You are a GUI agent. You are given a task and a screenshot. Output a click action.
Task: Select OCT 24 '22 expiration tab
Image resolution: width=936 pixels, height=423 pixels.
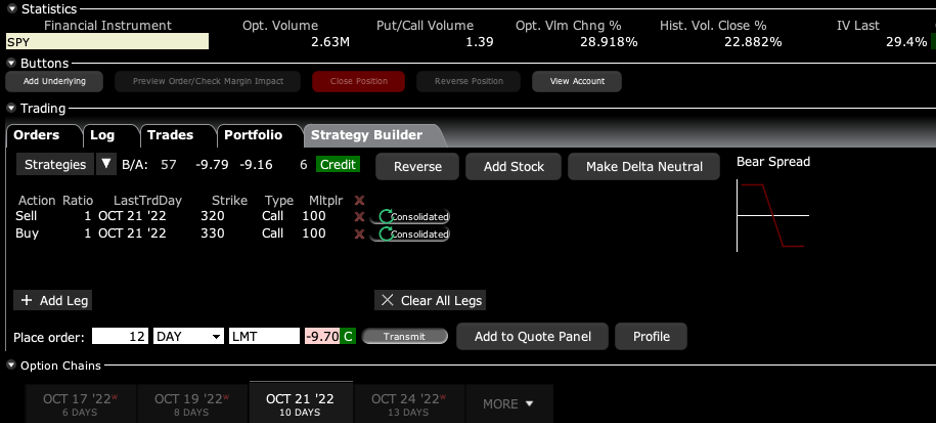409,404
